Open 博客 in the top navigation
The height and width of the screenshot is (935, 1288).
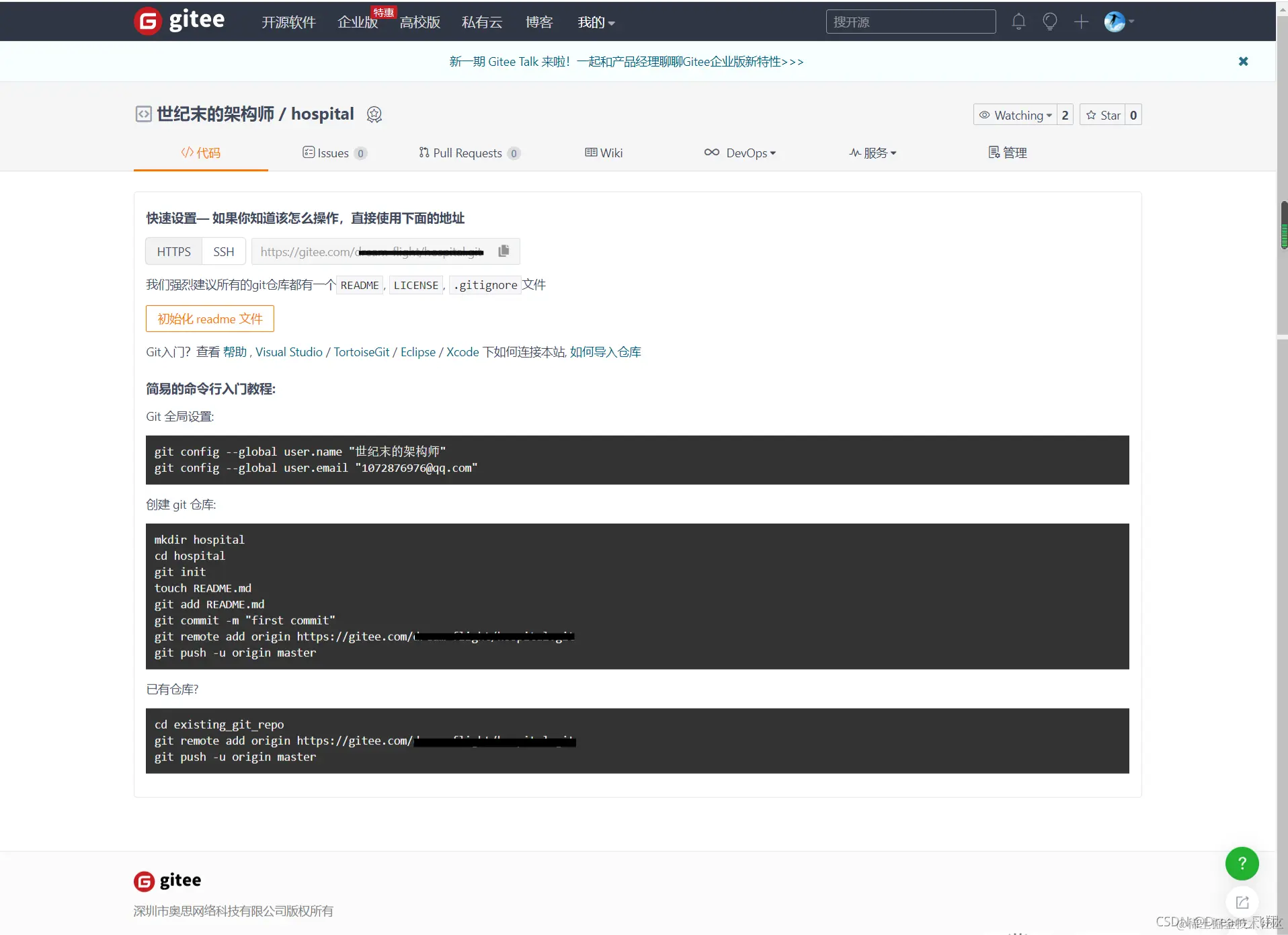pyautogui.click(x=539, y=22)
